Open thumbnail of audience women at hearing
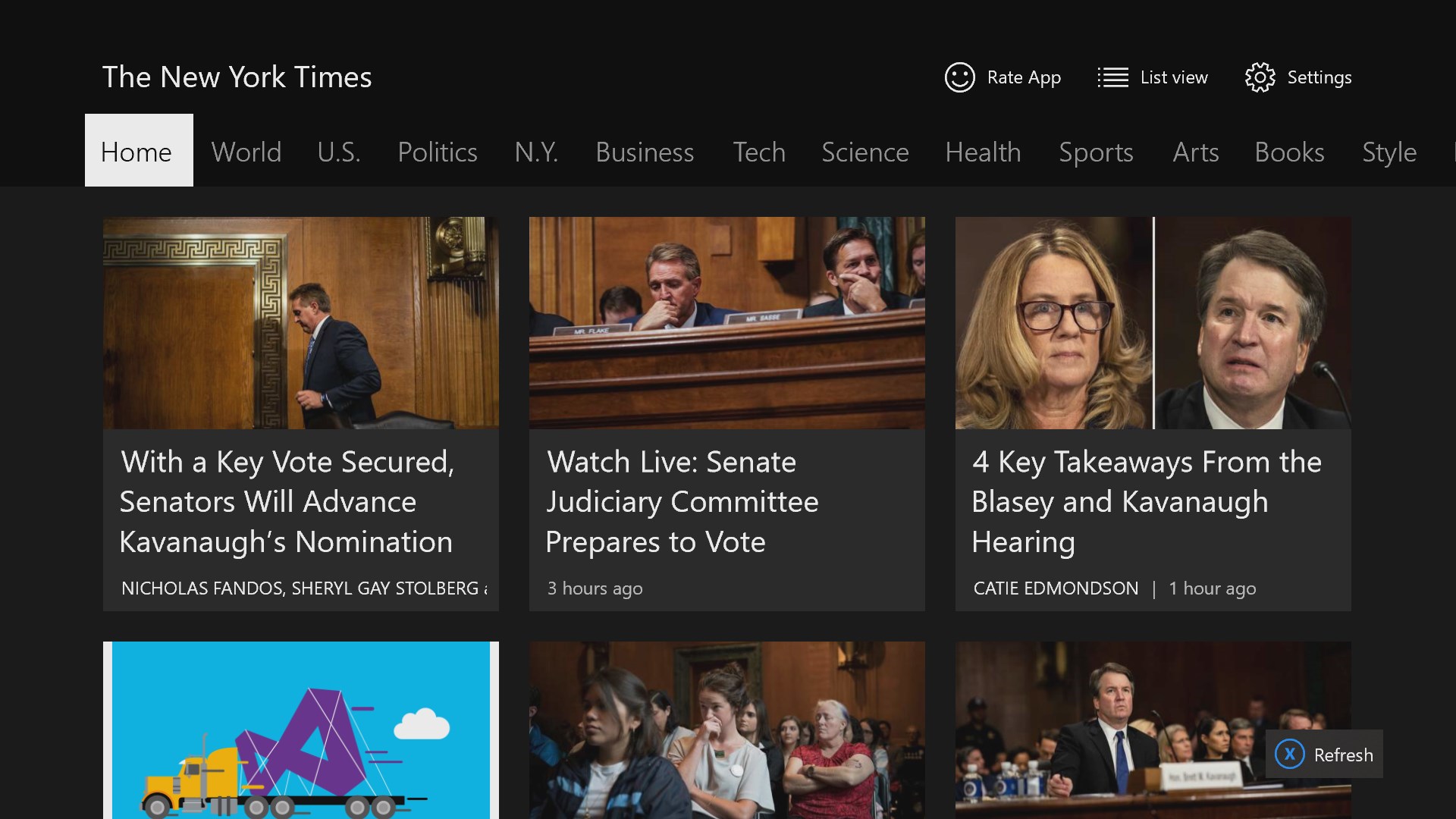The height and width of the screenshot is (819, 1456). pos(726,730)
